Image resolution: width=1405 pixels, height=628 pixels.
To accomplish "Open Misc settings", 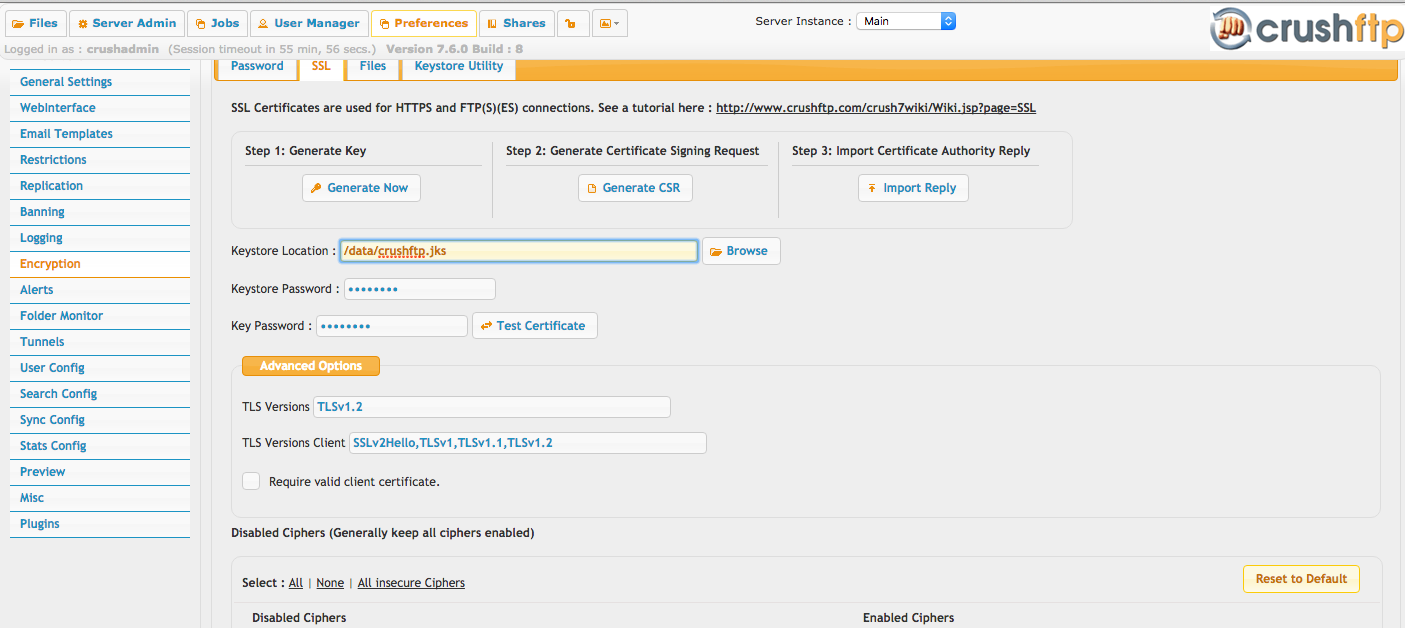I will (x=100, y=498).
